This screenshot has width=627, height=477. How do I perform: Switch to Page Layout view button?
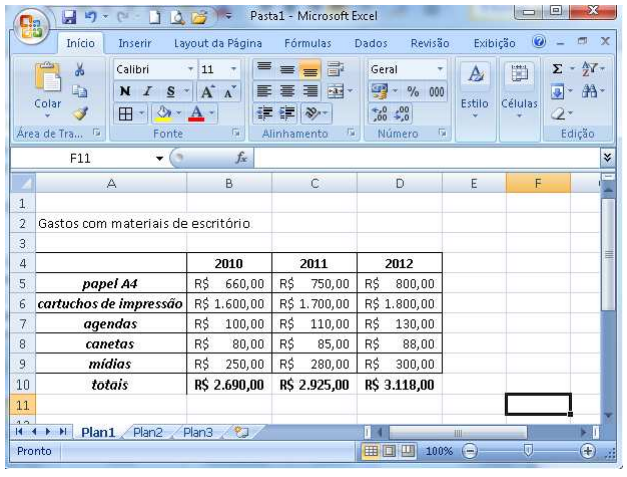pyautogui.click(x=391, y=452)
